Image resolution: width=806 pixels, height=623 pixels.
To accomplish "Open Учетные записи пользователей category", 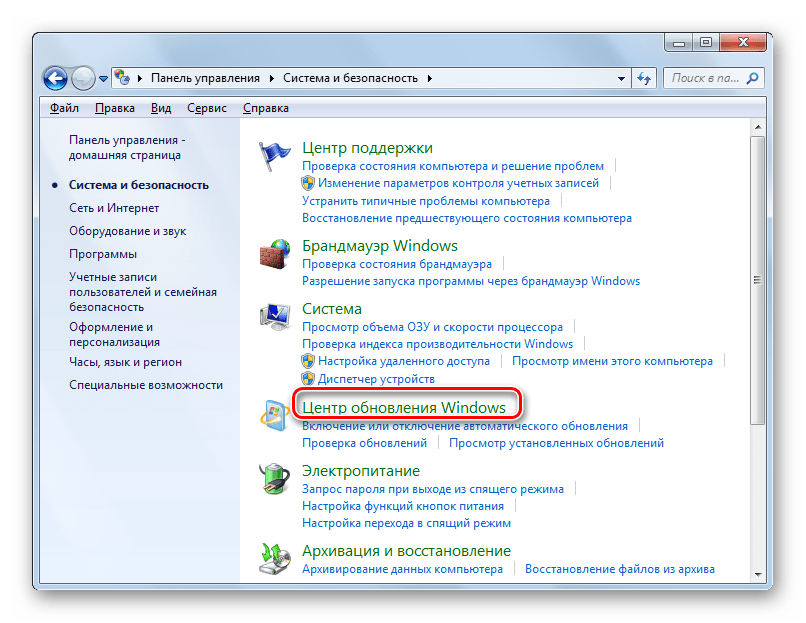I will [143, 292].
